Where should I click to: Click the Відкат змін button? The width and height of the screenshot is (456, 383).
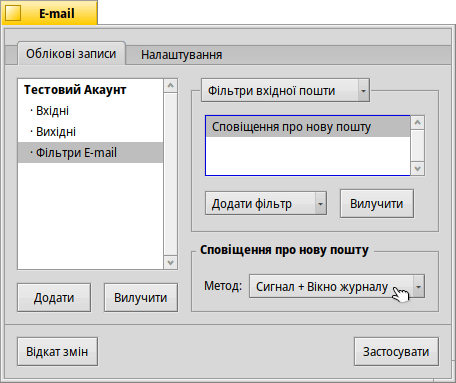click(57, 352)
